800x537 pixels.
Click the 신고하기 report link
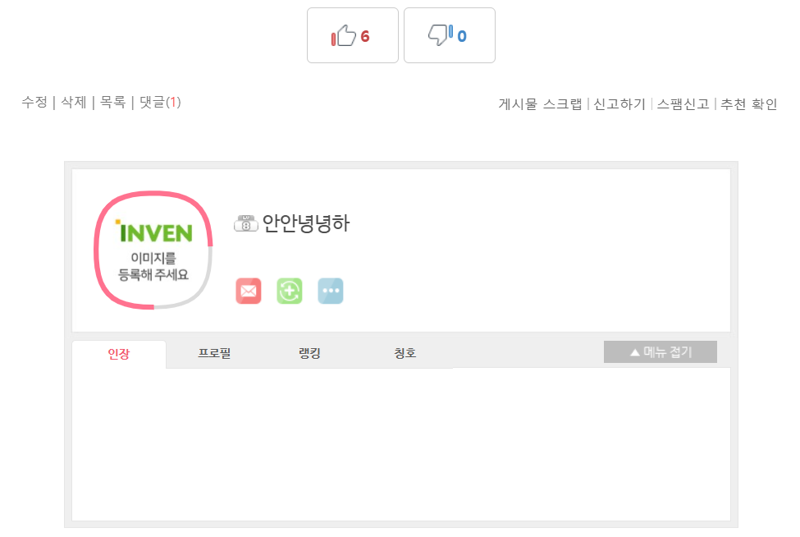(x=619, y=104)
